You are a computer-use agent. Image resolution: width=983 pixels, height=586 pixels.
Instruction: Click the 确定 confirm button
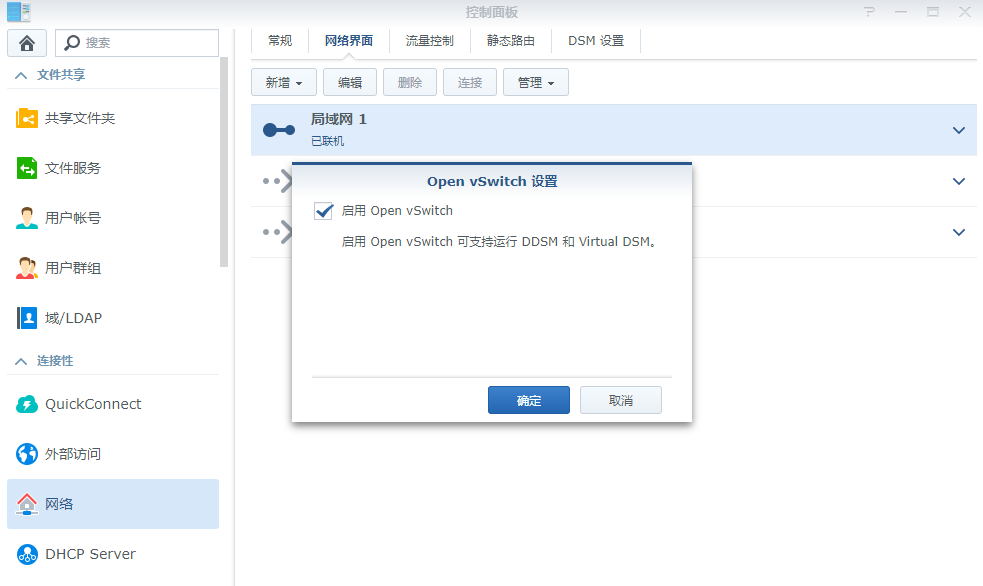click(x=528, y=400)
